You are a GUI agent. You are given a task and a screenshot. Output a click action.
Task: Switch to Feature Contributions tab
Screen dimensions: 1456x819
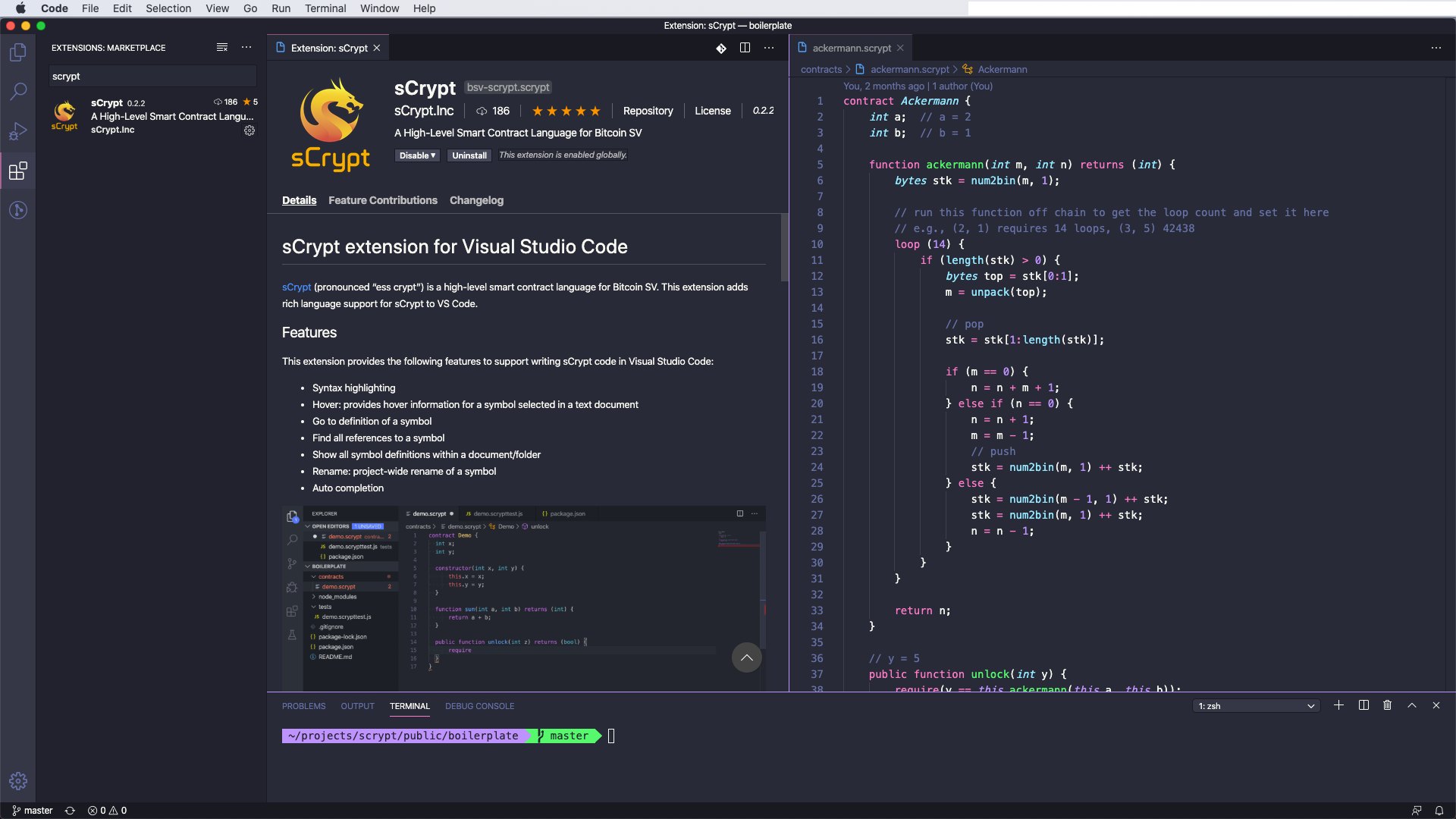coord(383,200)
